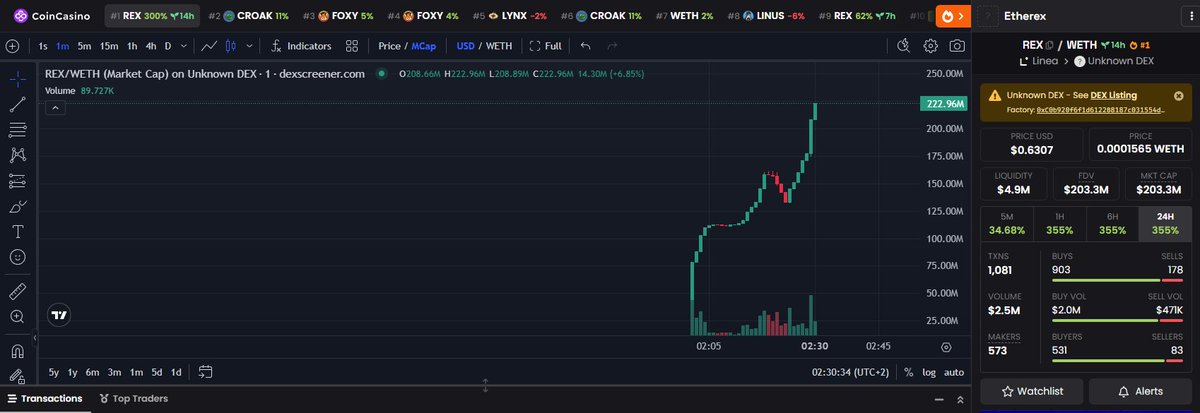This screenshot has width=1200, height=413.
Task: Expand the chart style dropdown arrow
Action: click(x=251, y=46)
